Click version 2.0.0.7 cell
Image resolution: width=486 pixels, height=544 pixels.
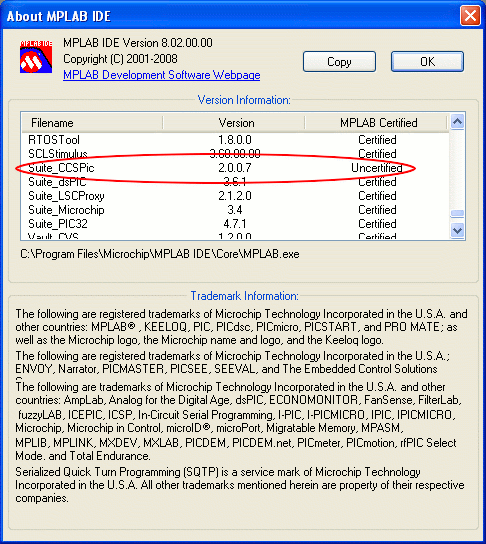tap(235, 168)
